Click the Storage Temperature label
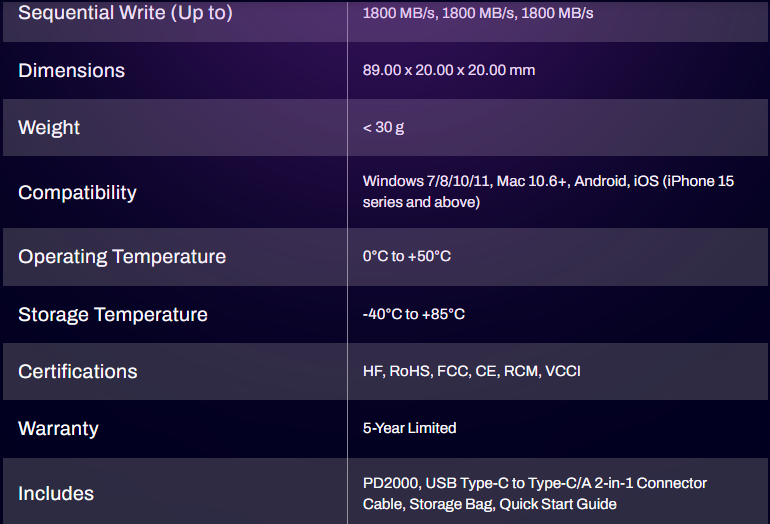This screenshot has width=770, height=524. (112, 315)
